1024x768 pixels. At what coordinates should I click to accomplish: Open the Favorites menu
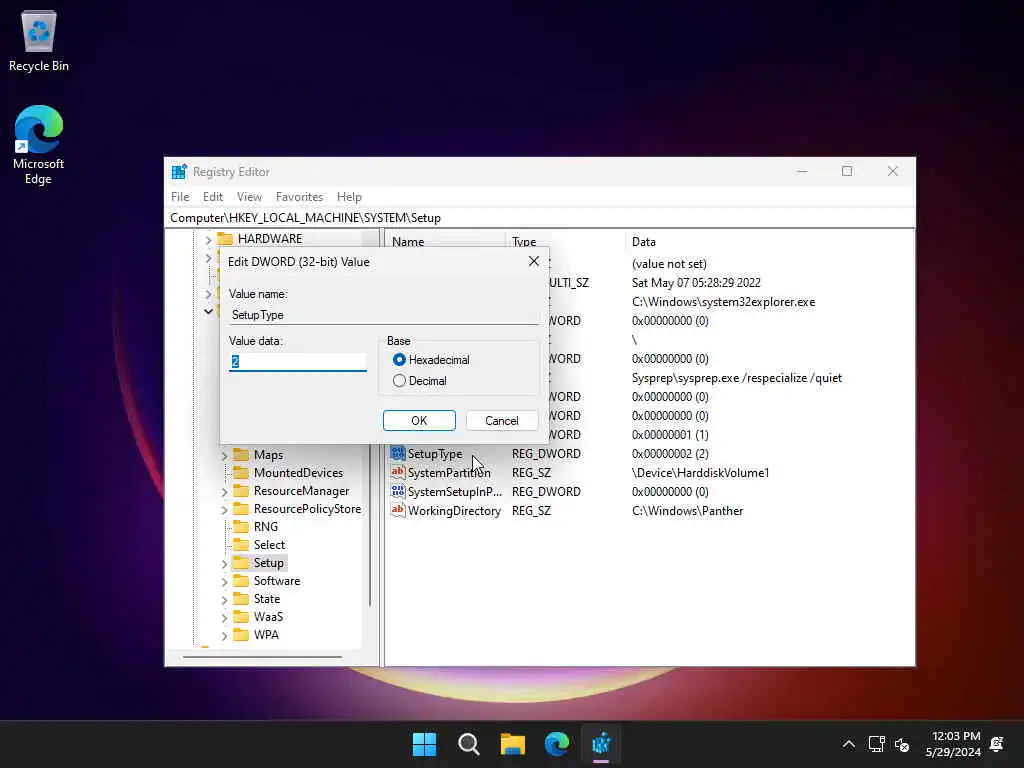pos(299,197)
